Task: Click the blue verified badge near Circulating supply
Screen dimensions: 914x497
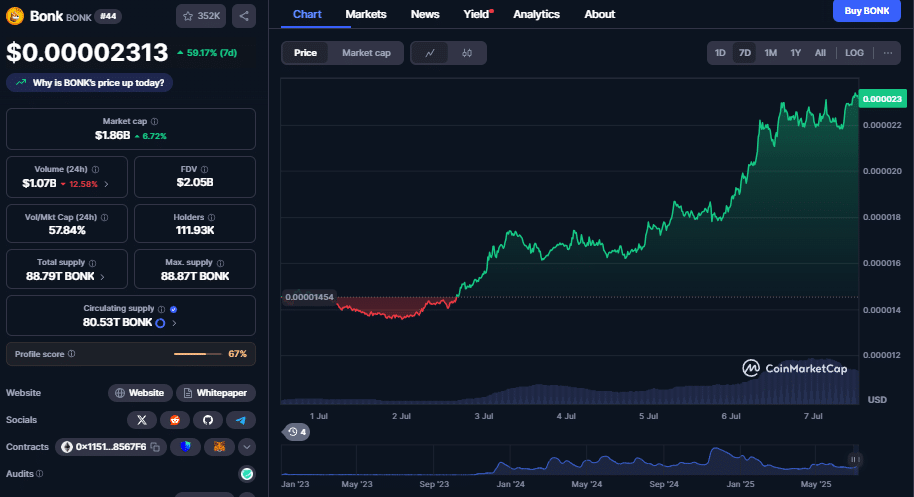Action: pos(173,309)
